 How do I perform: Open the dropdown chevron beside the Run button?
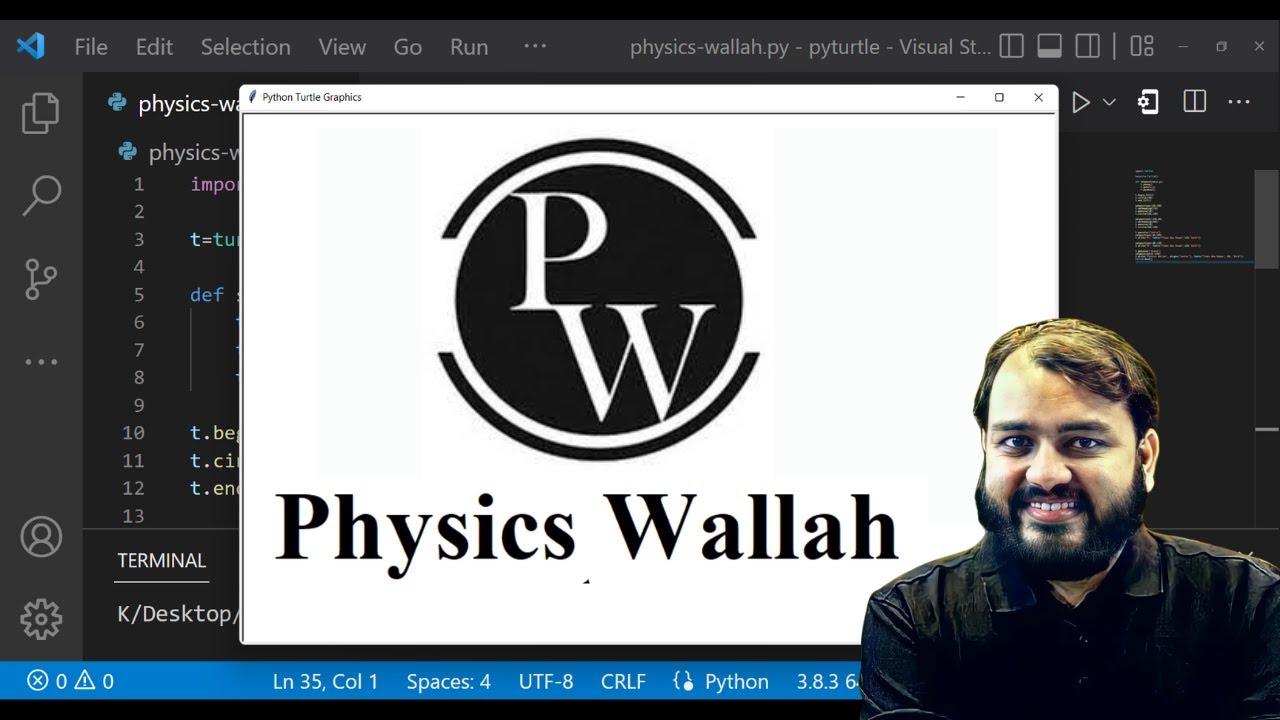(1108, 101)
